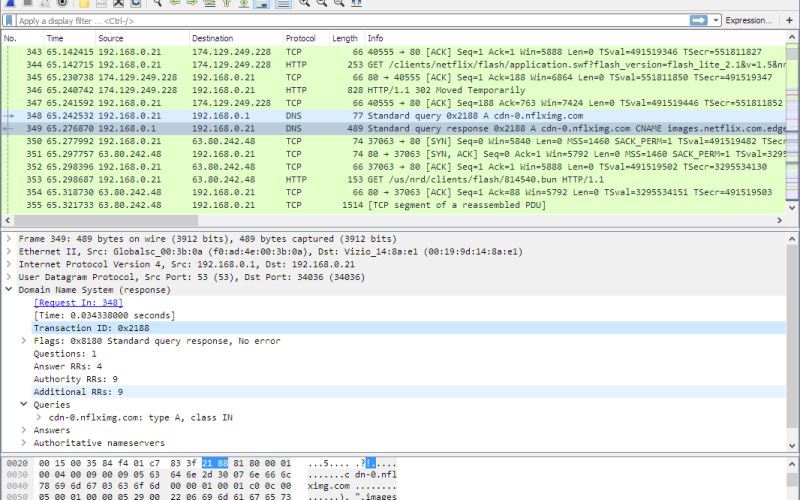Jump to first packet icon
This screenshot has width=800, height=500.
point(227,3)
